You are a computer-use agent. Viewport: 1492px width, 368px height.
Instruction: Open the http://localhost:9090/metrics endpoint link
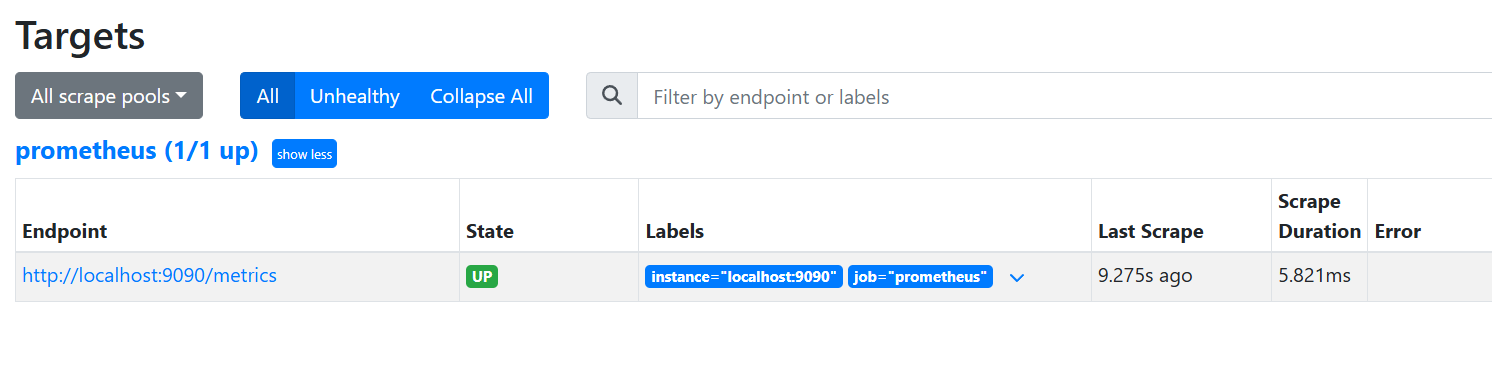coord(149,275)
